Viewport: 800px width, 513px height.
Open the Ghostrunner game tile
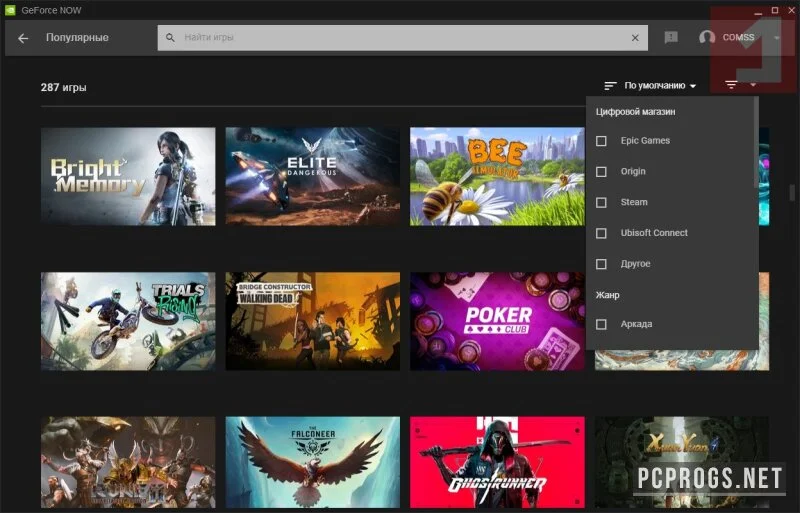[497, 462]
